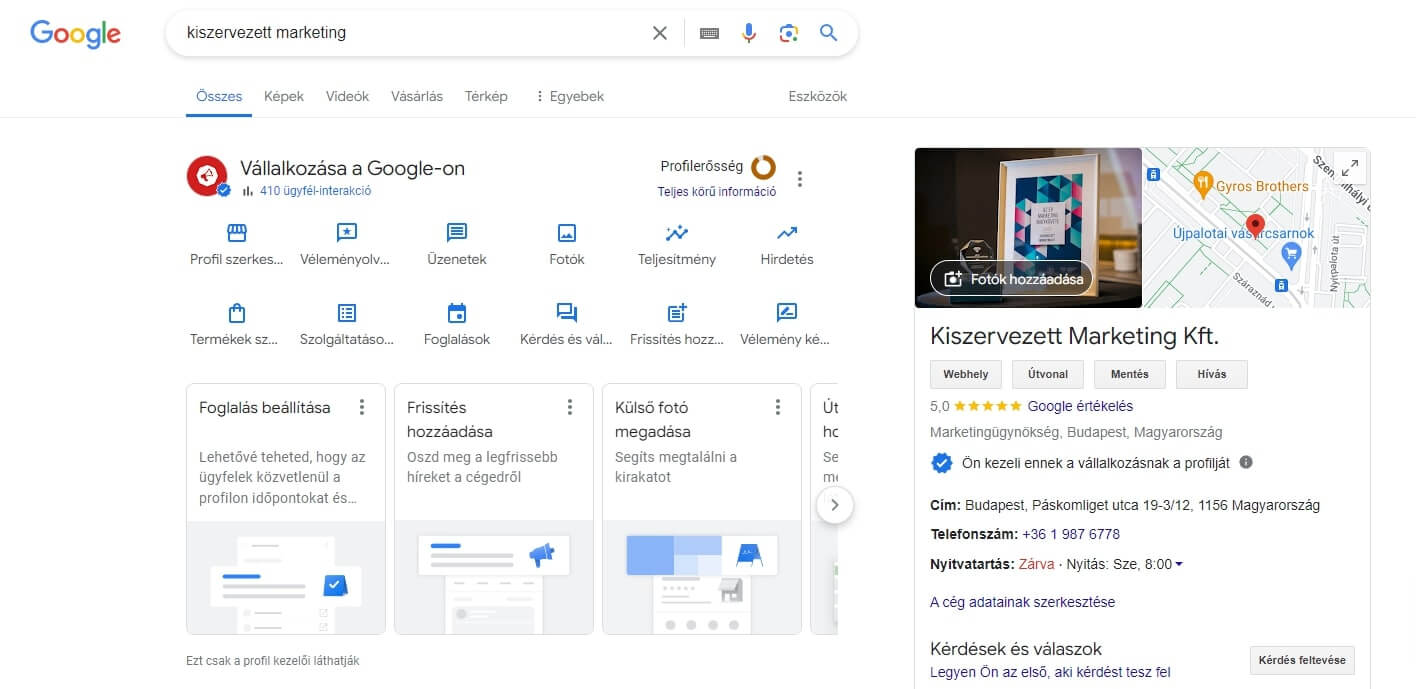Image resolution: width=1416 pixels, height=689 pixels.
Task: Expand the map with fullscreen icon
Action: [x=1350, y=168]
